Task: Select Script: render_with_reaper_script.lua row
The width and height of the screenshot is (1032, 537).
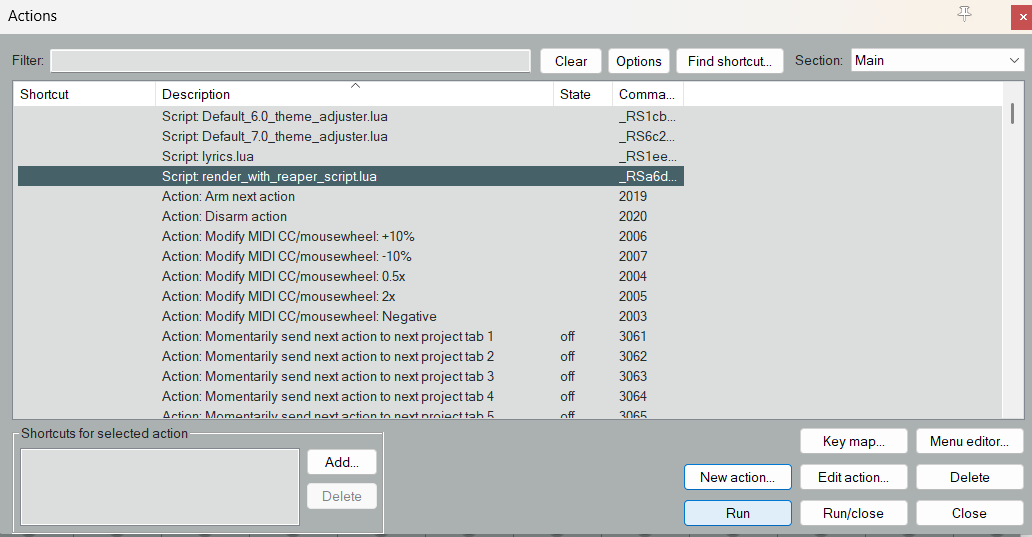Action: point(350,176)
